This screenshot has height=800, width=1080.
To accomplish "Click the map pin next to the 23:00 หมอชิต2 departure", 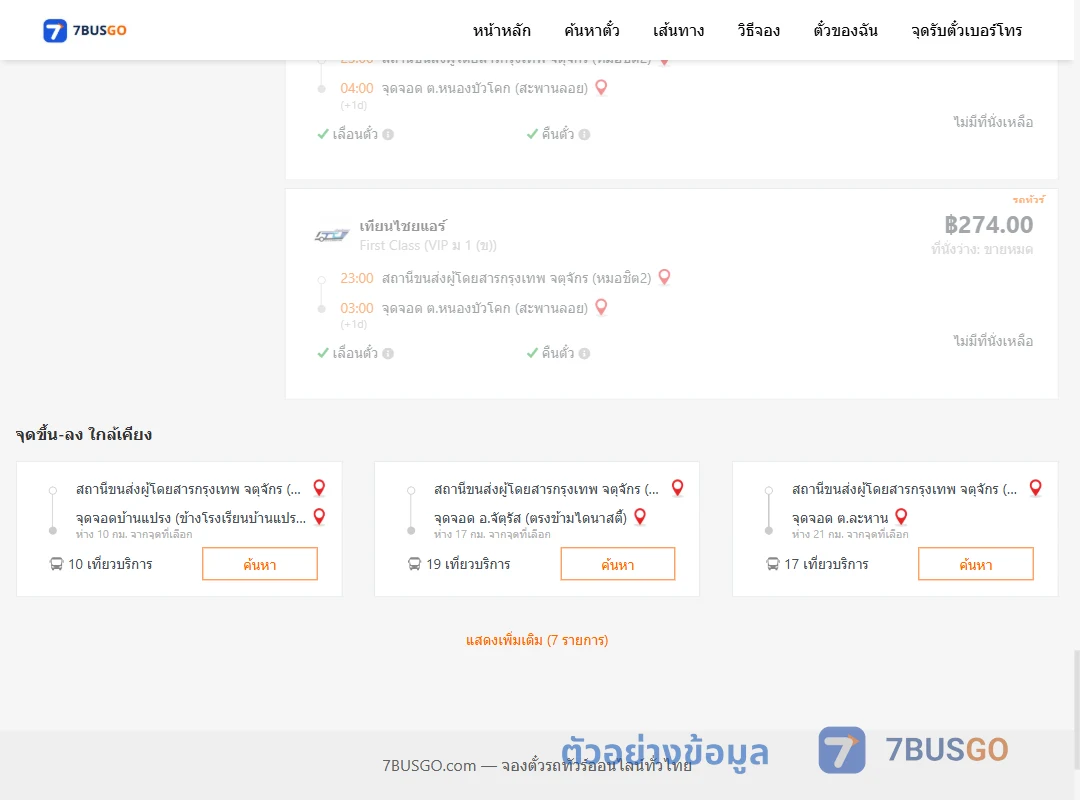I will [665, 277].
